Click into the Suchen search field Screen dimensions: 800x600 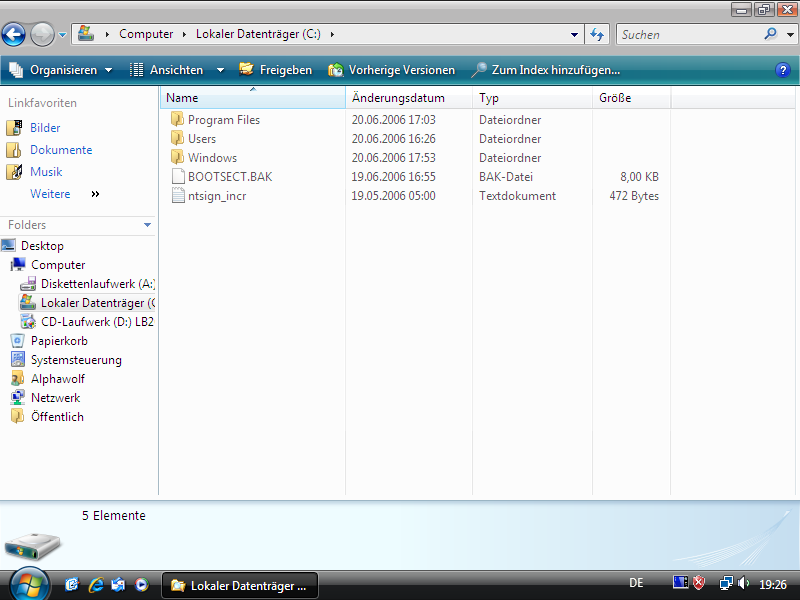688,34
